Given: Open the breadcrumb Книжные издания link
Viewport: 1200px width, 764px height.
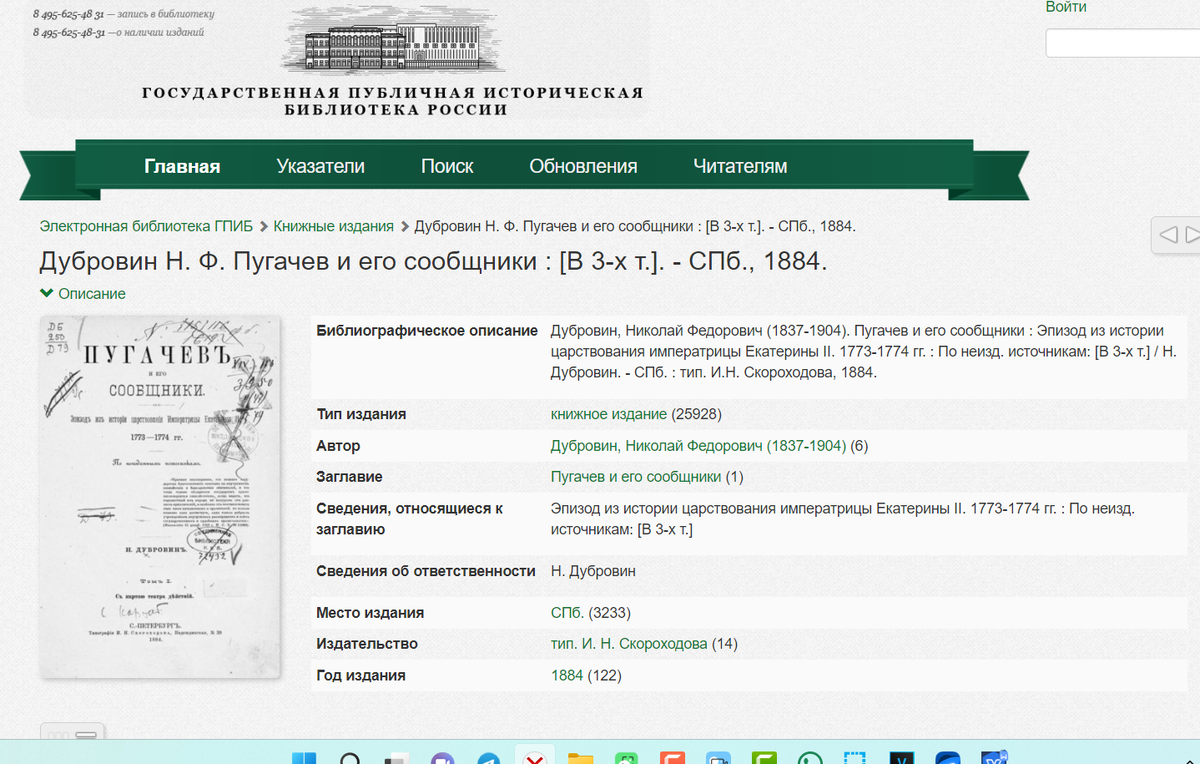Looking at the screenshot, I should click(333, 226).
